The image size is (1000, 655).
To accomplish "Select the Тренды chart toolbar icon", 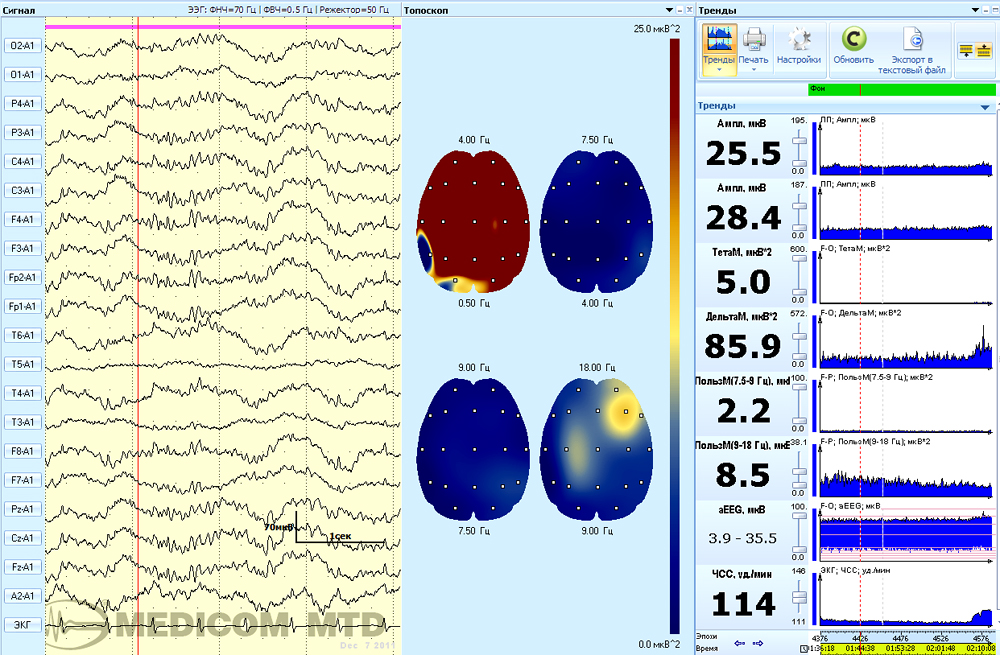I will [719, 40].
